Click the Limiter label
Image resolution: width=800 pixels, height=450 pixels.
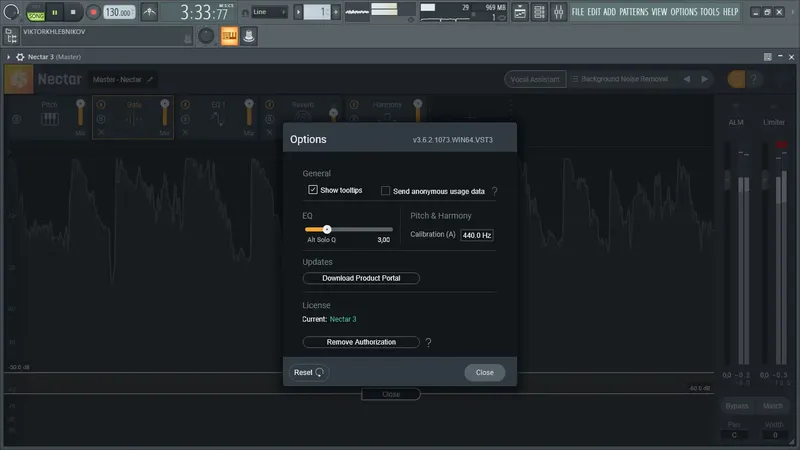click(x=773, y=122)
